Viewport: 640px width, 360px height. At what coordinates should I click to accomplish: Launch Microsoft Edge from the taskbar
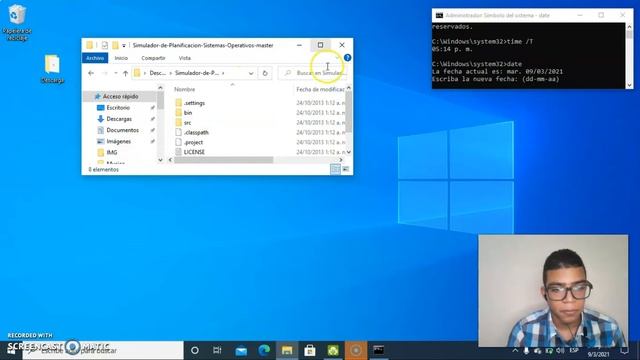(264, 350)
